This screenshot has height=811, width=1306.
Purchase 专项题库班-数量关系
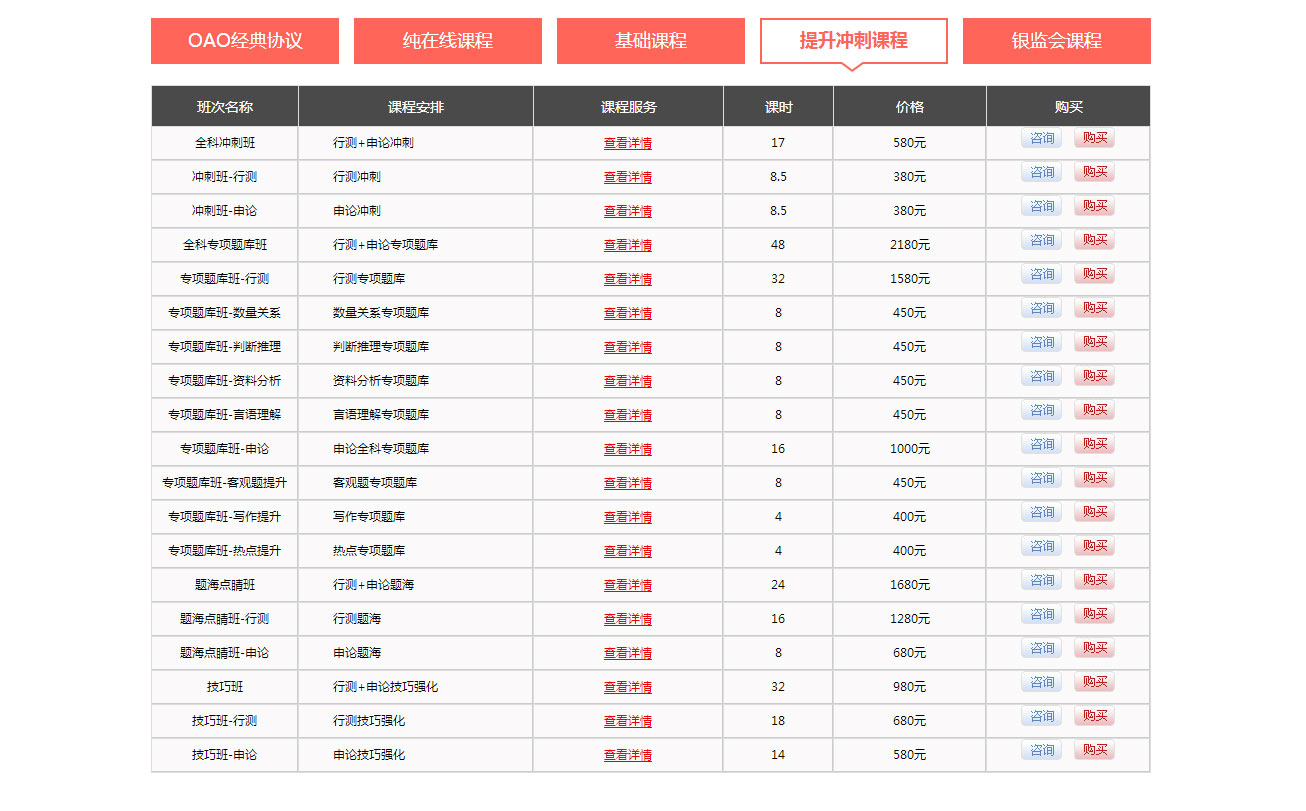(x=1095, y=308)
